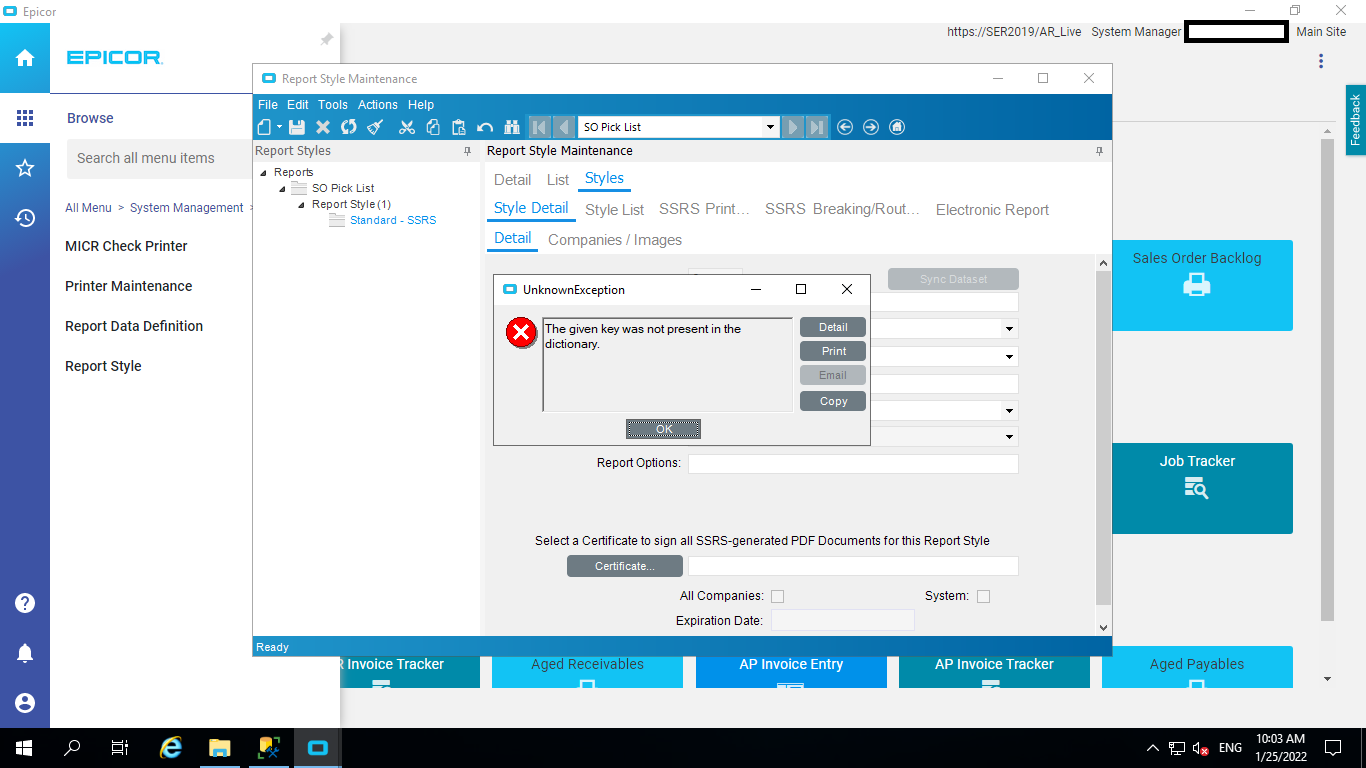Open the user profile sidebar icon
This screenshot has height=768, width=1366.
tap(25, 703)
